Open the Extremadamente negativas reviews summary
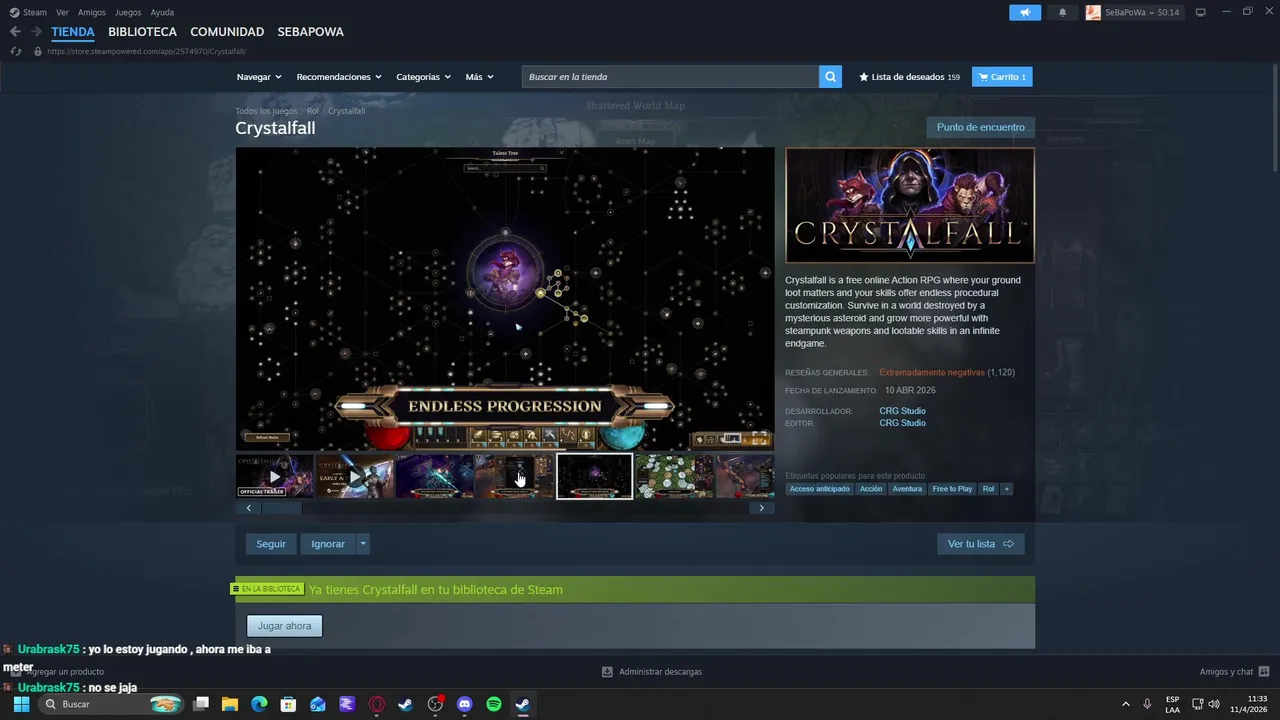The height and width of the screenshot is (720, 1280). tap(932, 372)
